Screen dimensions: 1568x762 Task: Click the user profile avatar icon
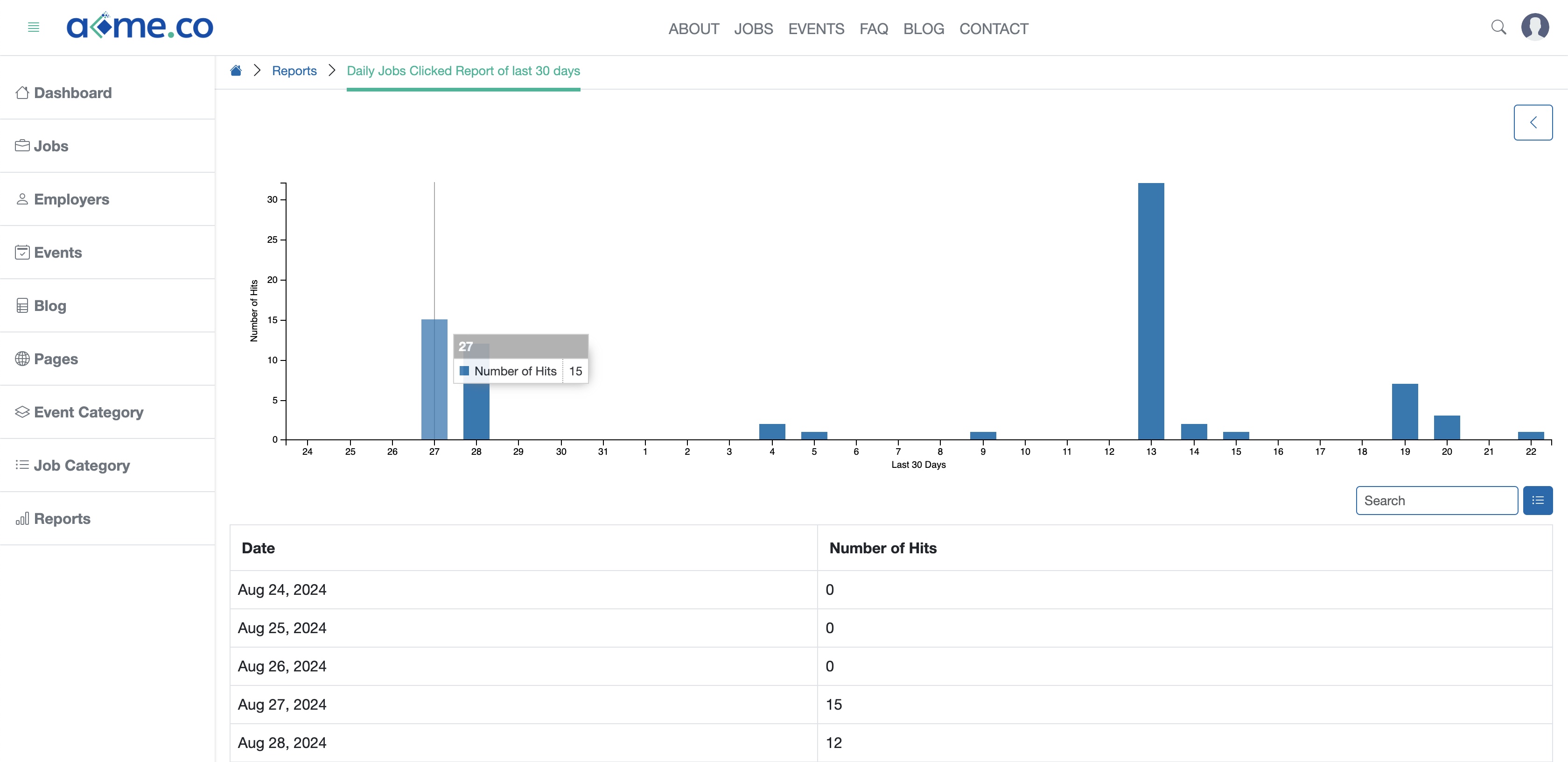(x=1535, y=27)
